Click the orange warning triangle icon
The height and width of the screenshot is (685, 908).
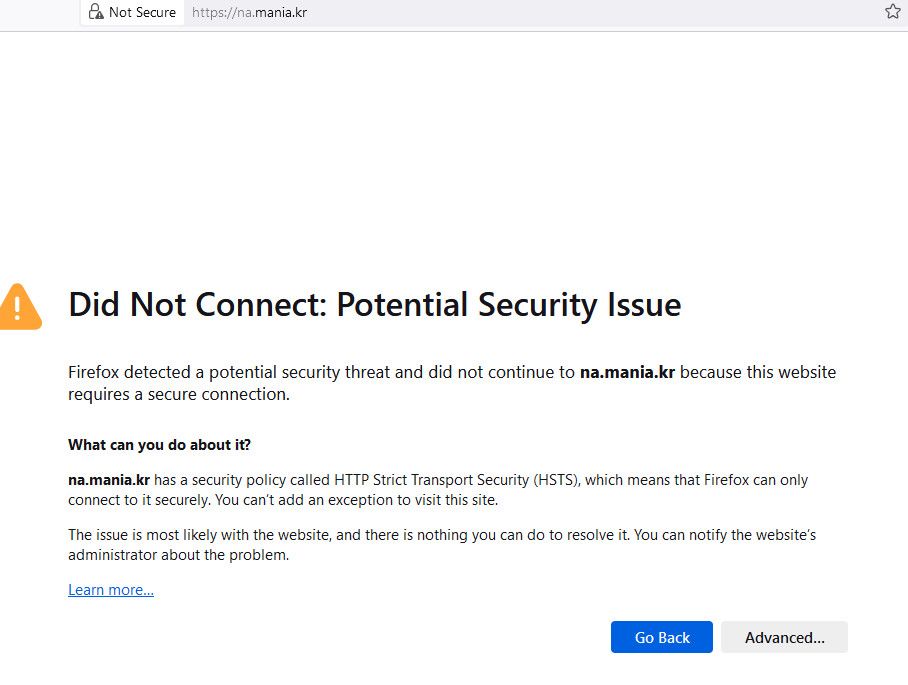click(19, 307)
